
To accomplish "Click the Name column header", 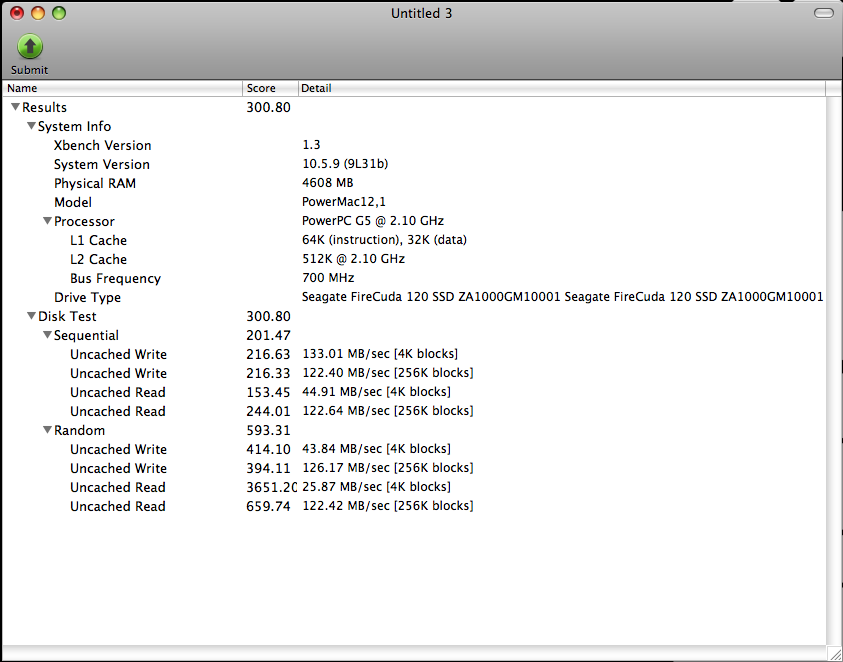I will coord(123,88).
